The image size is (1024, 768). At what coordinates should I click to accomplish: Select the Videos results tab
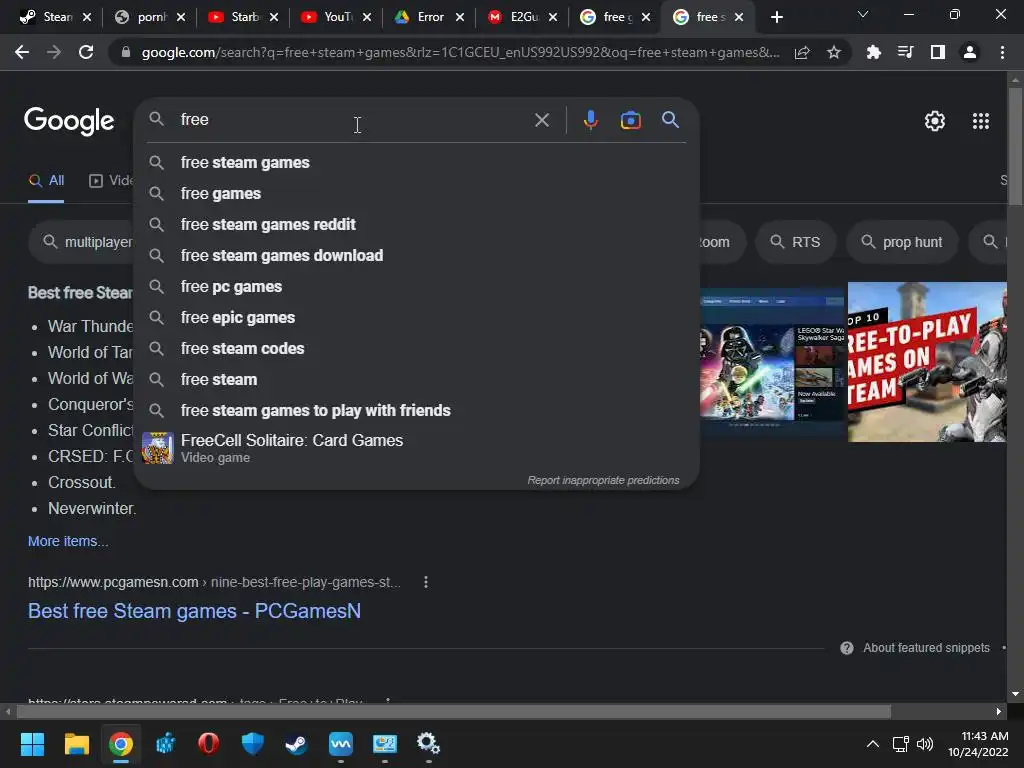tap(111, 181)
